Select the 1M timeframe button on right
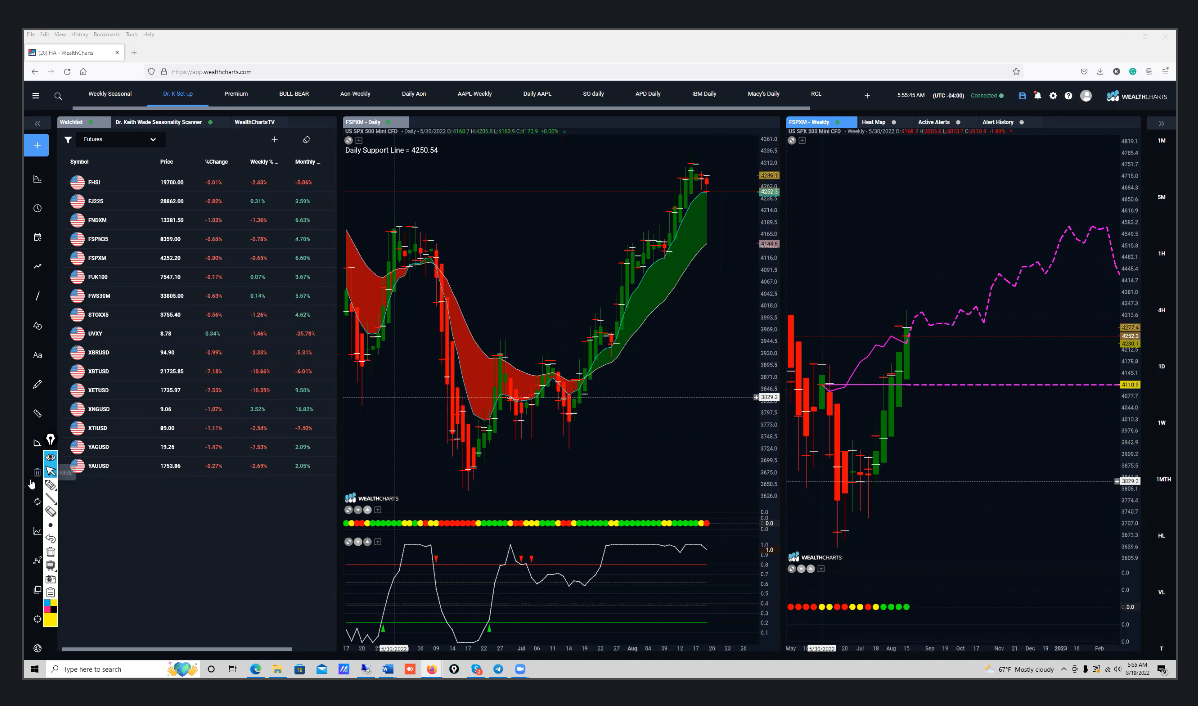 pyautogui.click(x=1161, y=141)
